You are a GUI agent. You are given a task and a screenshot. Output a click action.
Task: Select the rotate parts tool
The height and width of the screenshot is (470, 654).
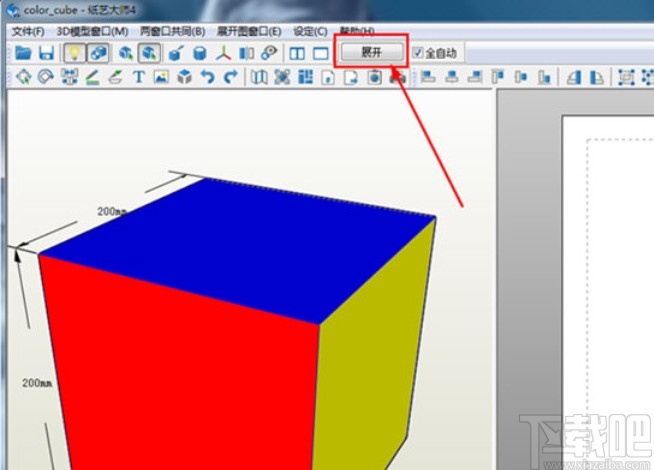click(x=46, y=77)
